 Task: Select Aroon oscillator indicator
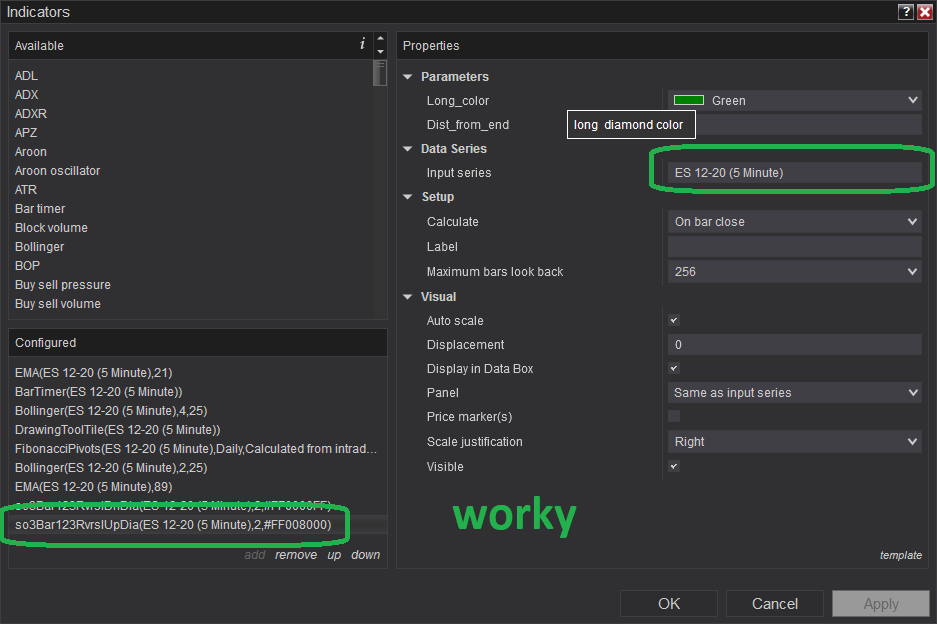click(57, 171)
